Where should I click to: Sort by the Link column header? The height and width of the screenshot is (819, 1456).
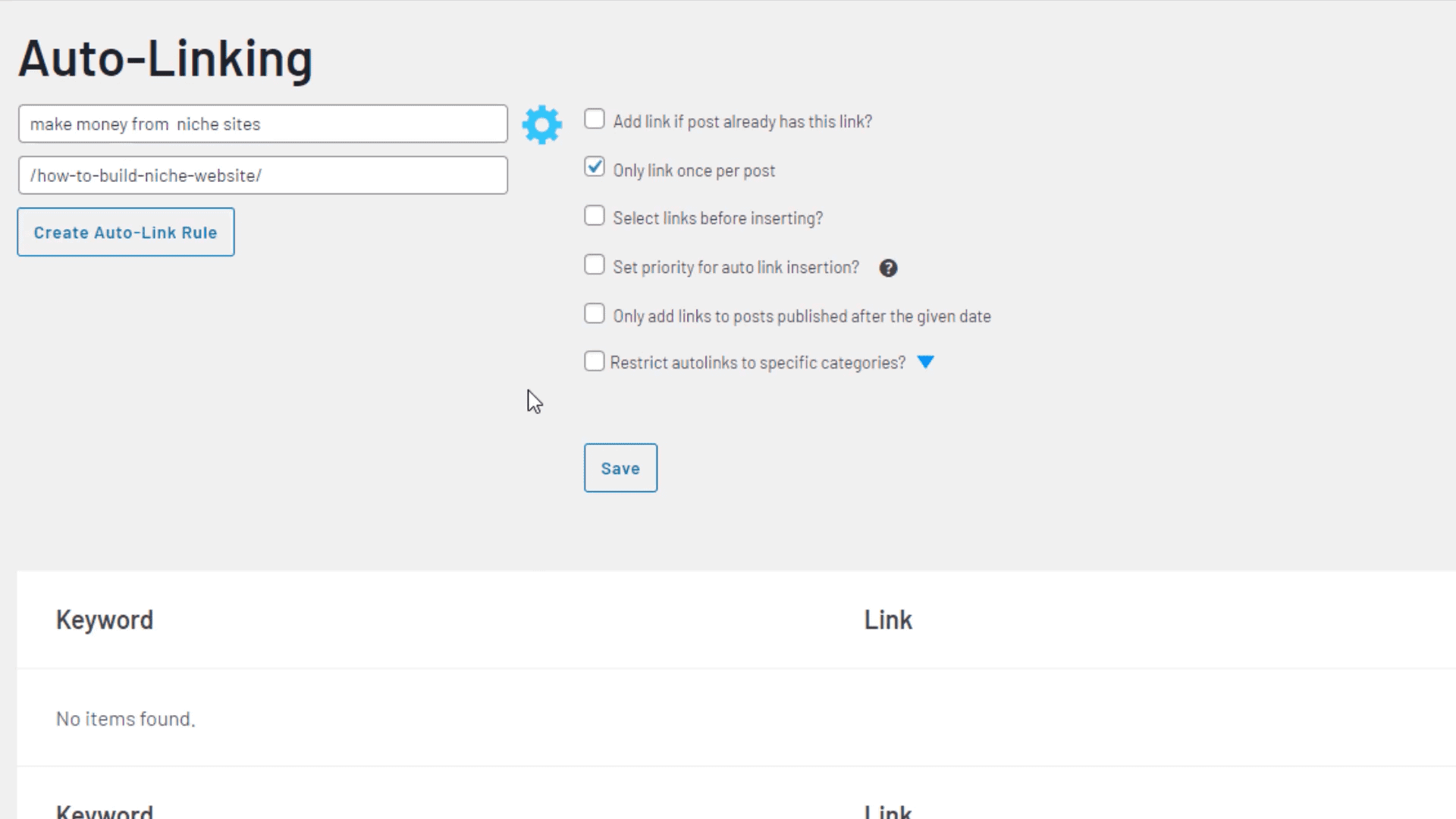887,620
